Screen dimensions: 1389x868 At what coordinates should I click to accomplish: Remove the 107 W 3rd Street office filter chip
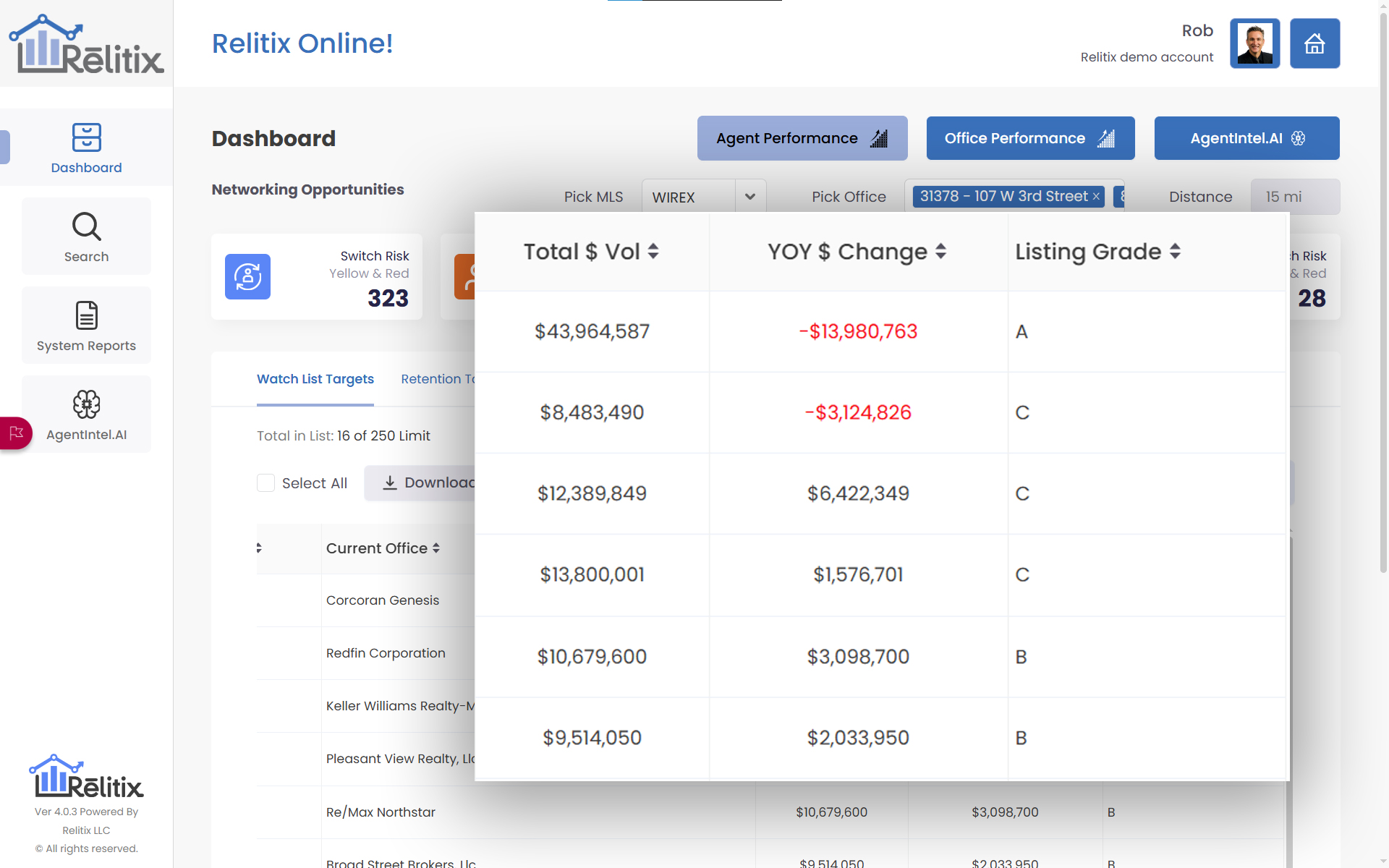[1095, 196]
